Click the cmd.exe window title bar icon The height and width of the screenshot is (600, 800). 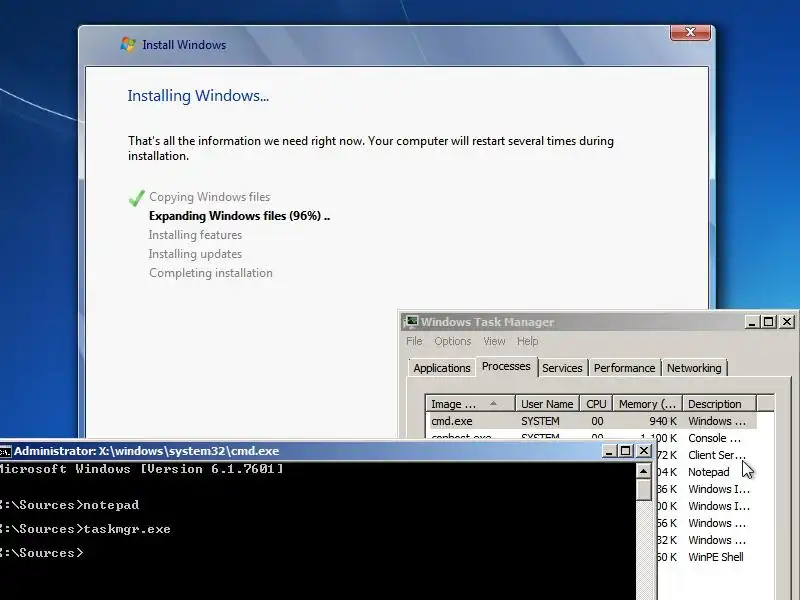pos(5,451)
